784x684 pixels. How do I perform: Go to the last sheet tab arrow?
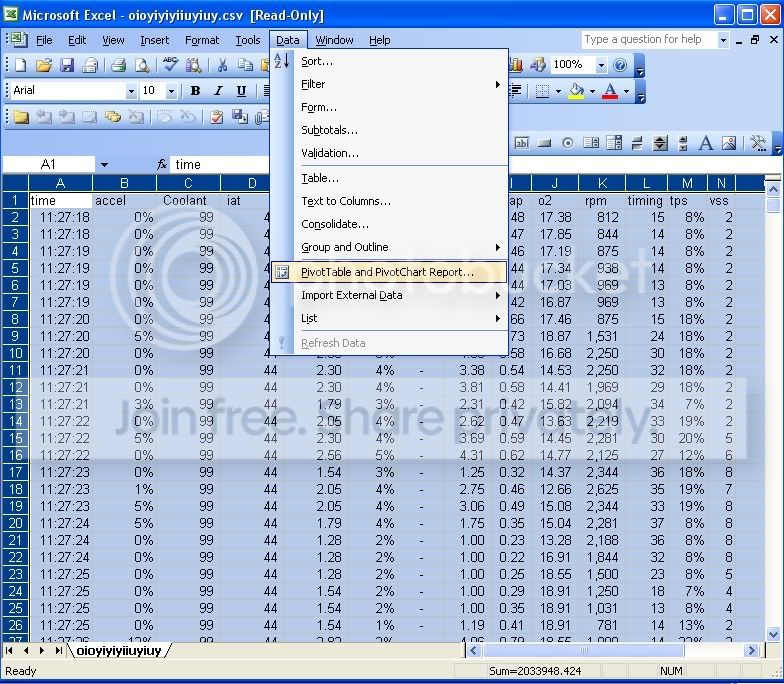(58, 650)
